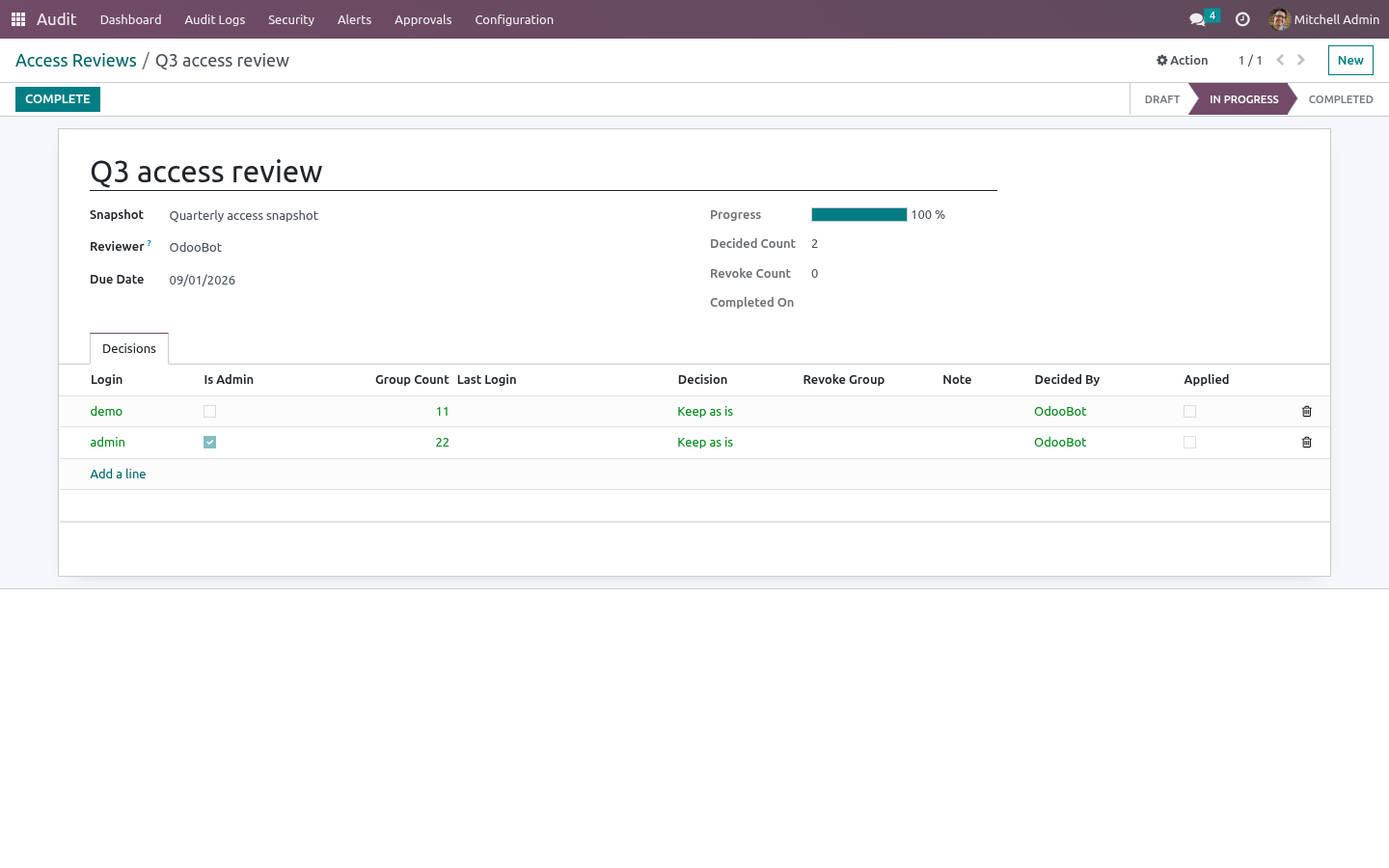
Task: Edit the Q3 access review title field
Action: [543, 172]
